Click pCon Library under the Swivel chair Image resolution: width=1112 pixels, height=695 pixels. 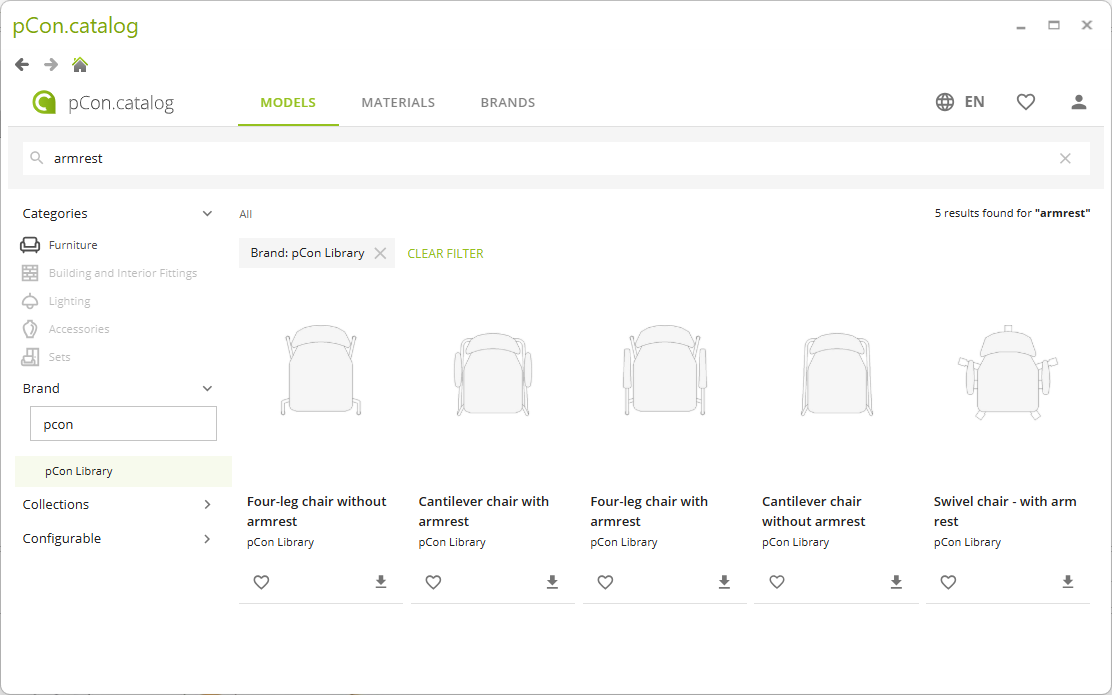(967, 543)
